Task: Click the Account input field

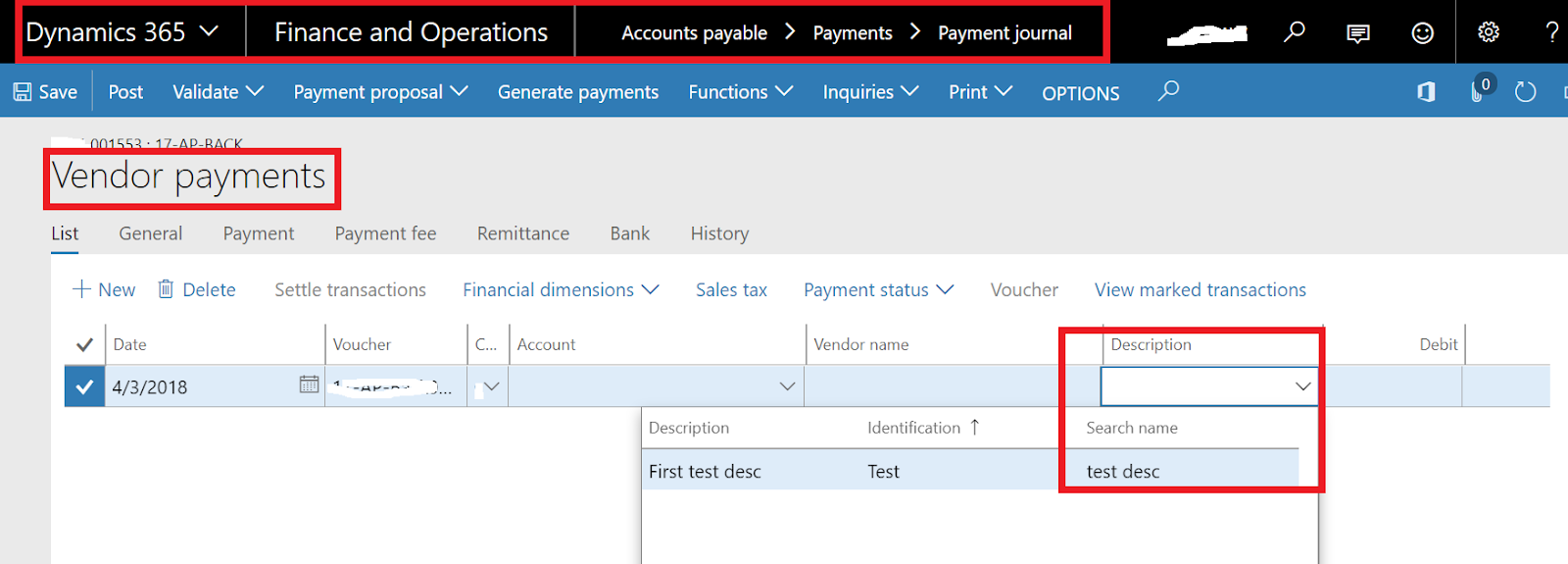Action: tap(643, 386)
